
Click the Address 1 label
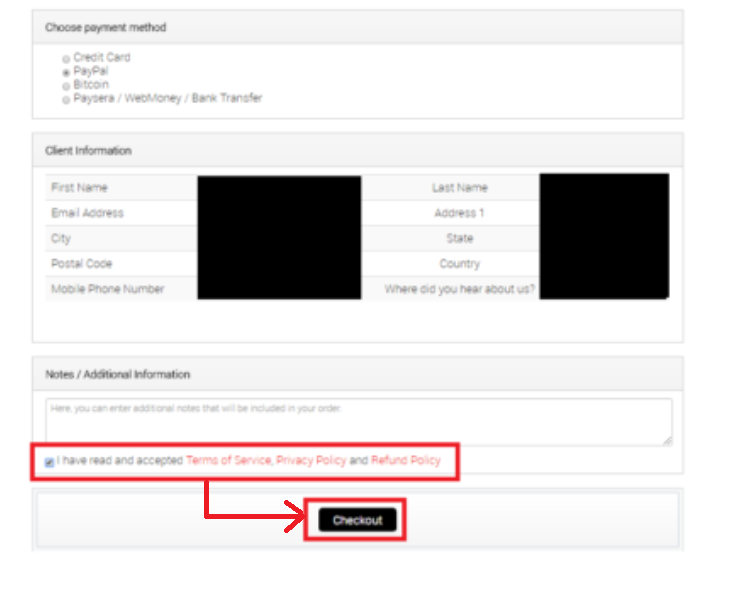tap(459, 213)
